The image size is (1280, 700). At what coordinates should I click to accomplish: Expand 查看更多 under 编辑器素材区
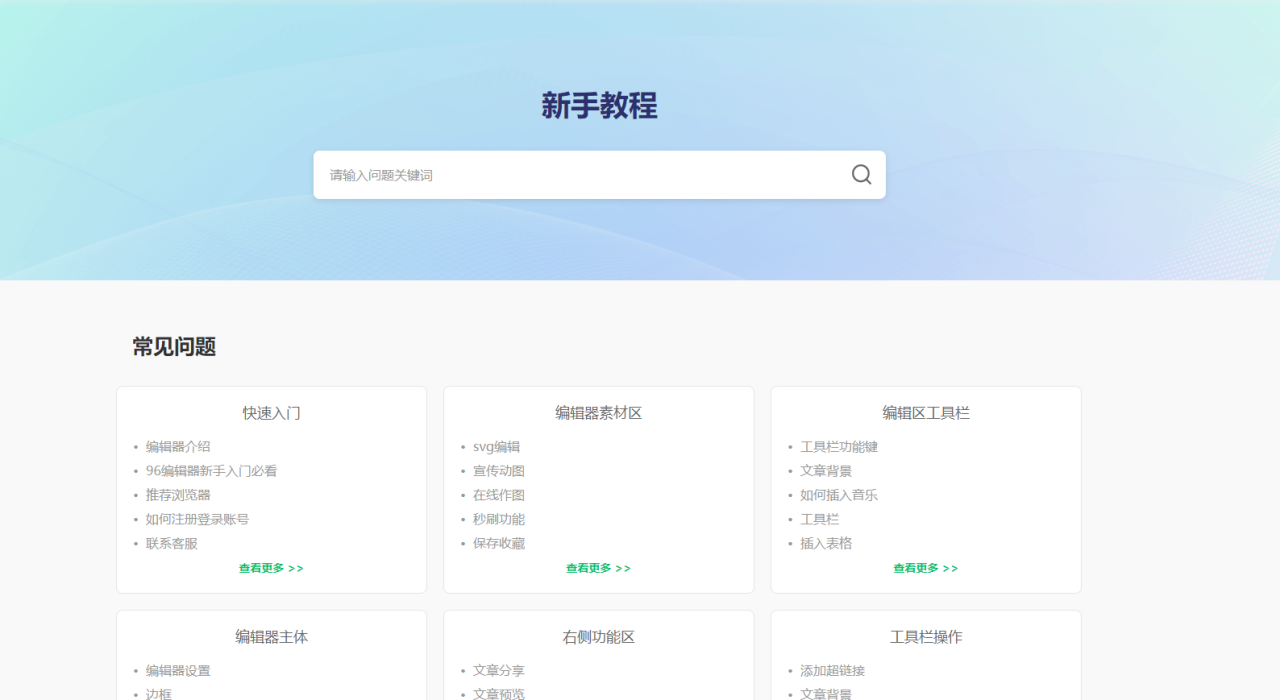598,568
